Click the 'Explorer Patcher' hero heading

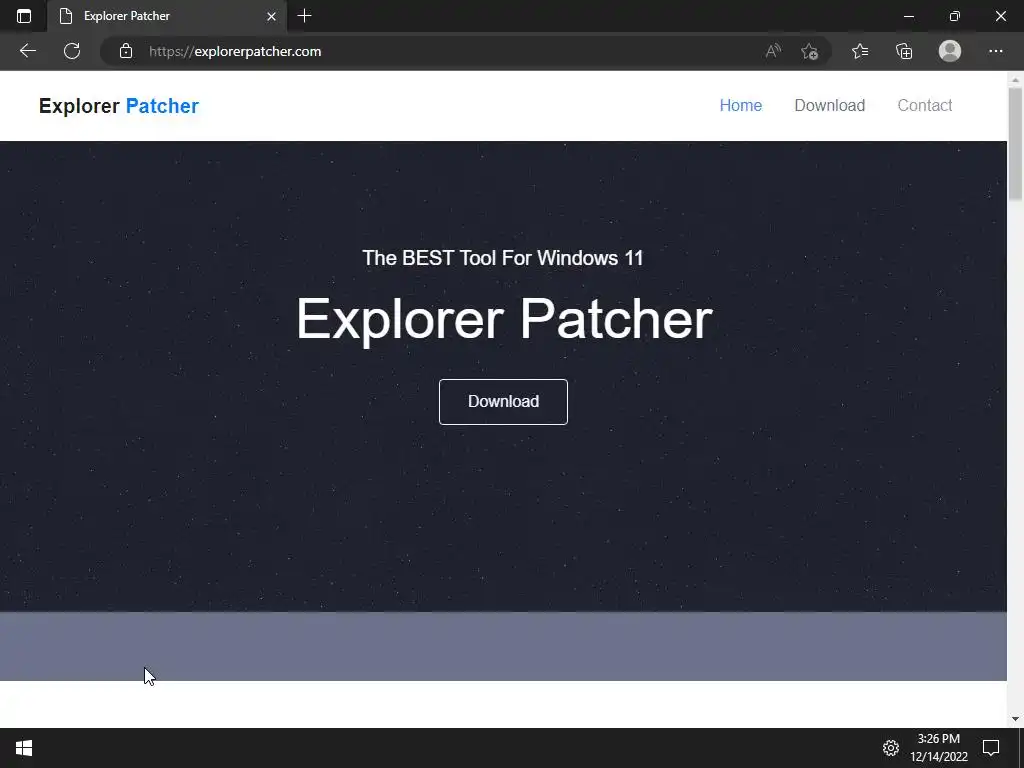coord(504,319)
